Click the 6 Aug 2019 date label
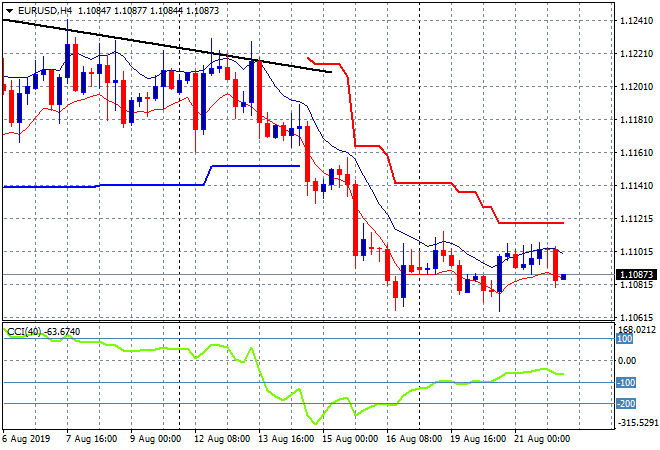This screenshot has height=450, width=660. [x=26, y=439]
